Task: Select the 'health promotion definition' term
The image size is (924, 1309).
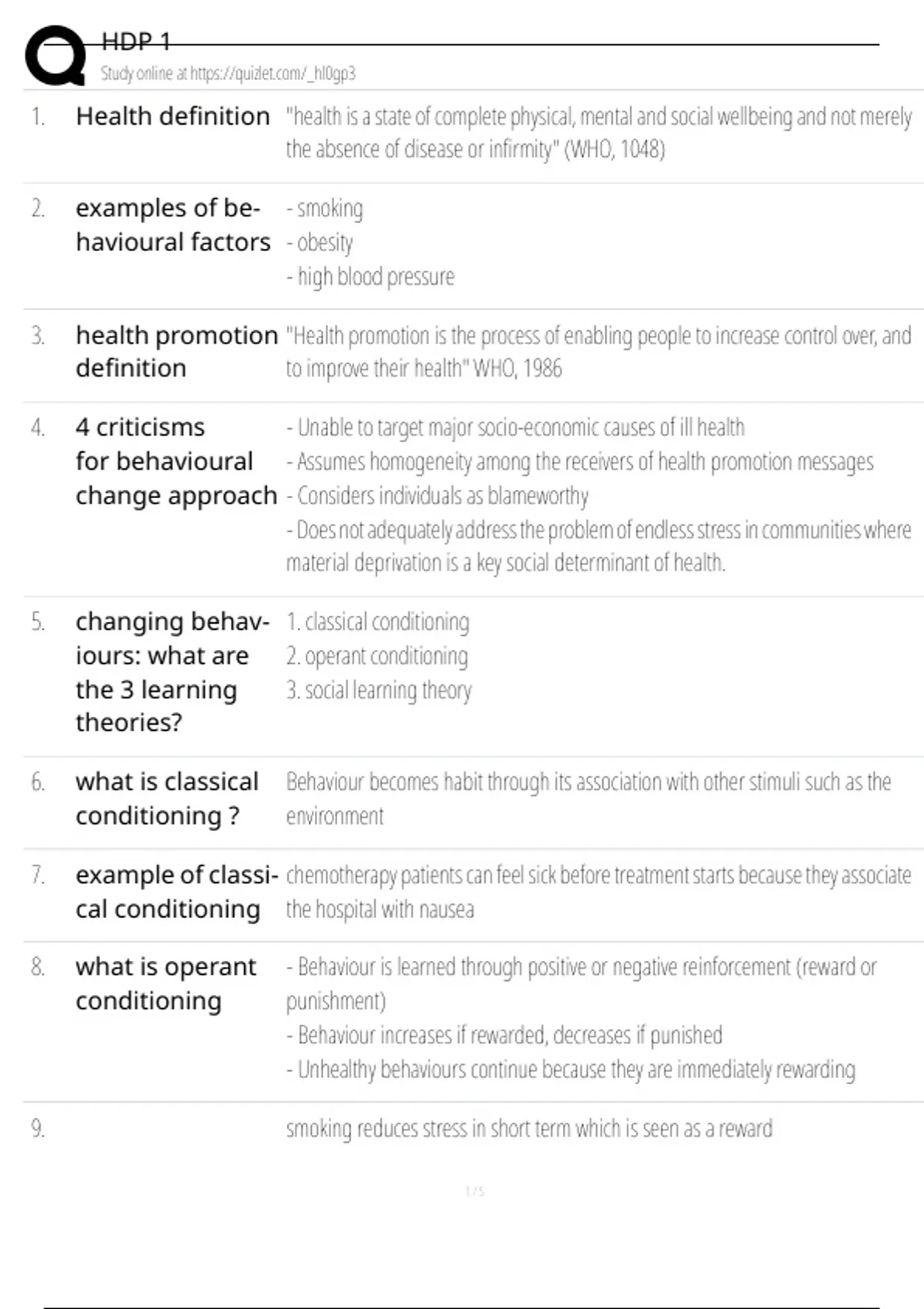Action: pos(176,351)
